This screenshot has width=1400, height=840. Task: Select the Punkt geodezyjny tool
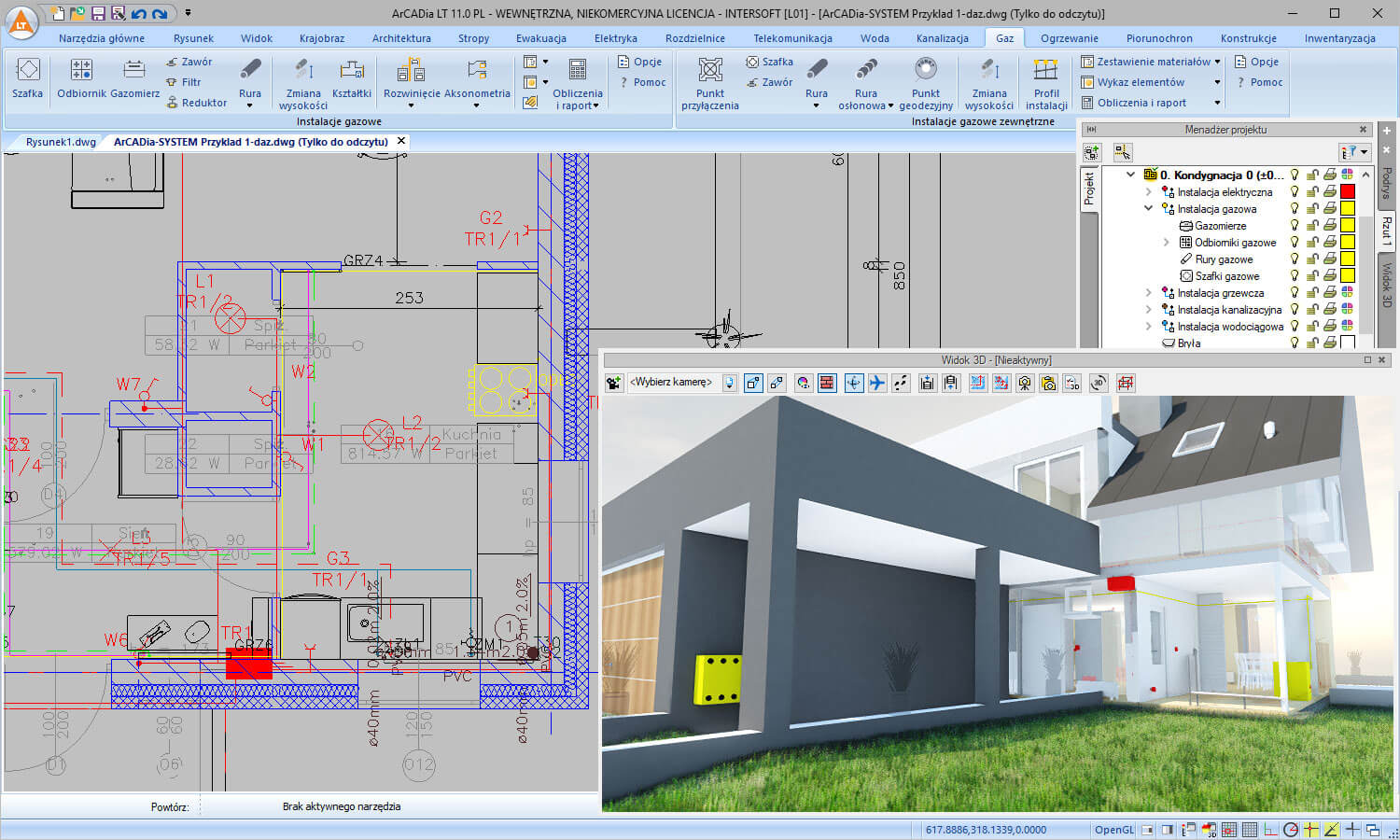coord(926,84)
